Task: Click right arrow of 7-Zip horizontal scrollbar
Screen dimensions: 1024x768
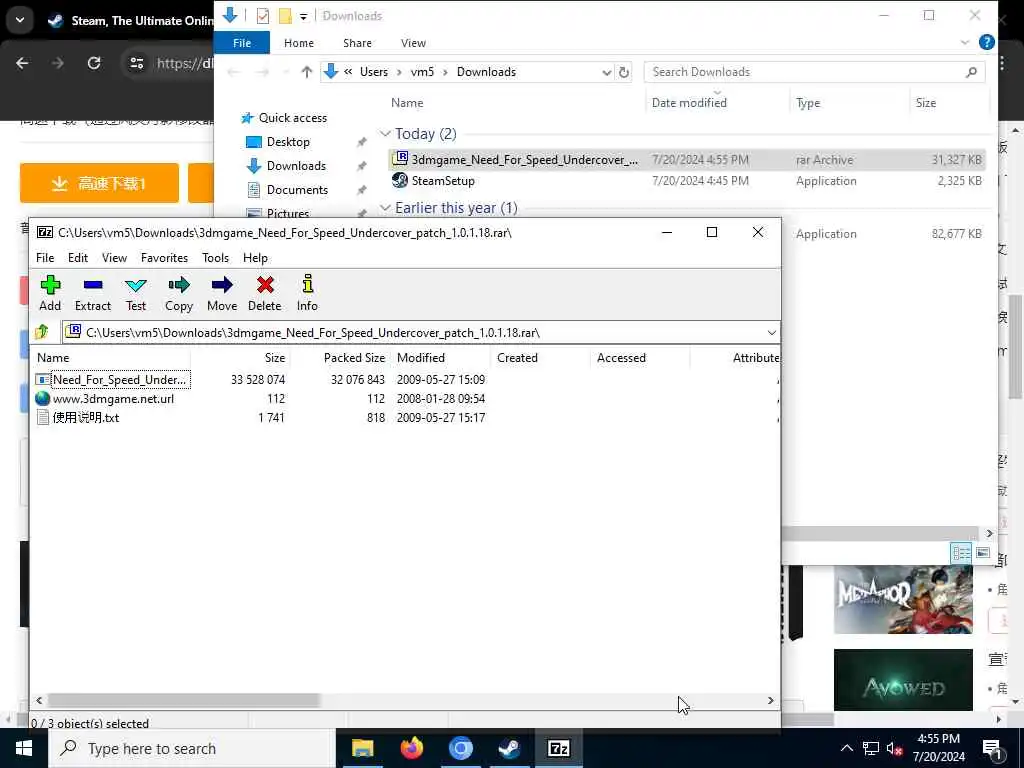Action: pyautogui.click(x=771, y=700)
